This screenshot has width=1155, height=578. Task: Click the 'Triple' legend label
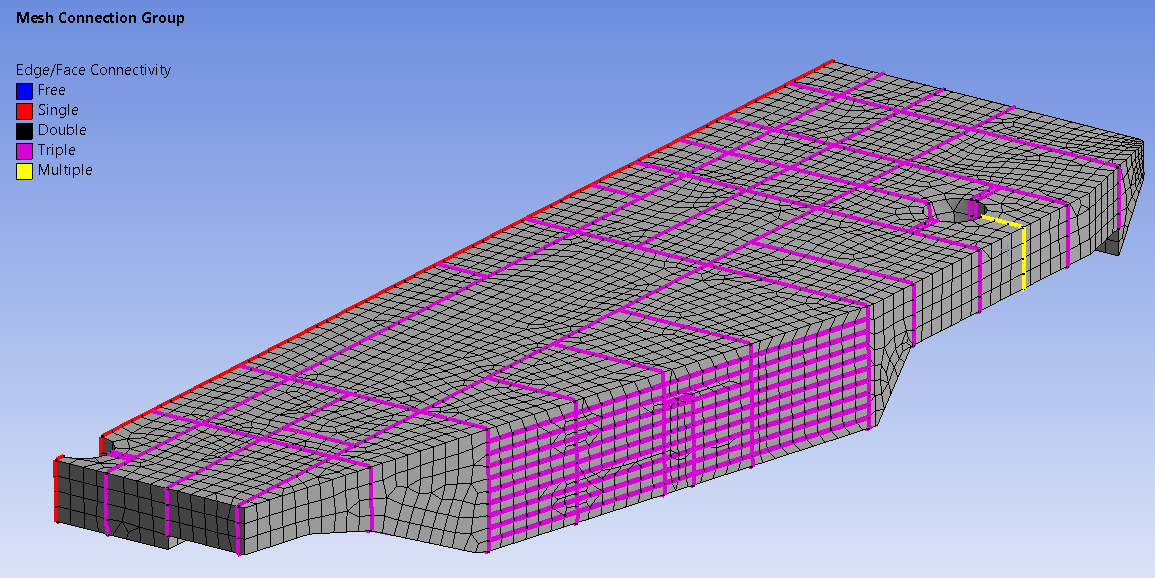[x=57, y=150]
